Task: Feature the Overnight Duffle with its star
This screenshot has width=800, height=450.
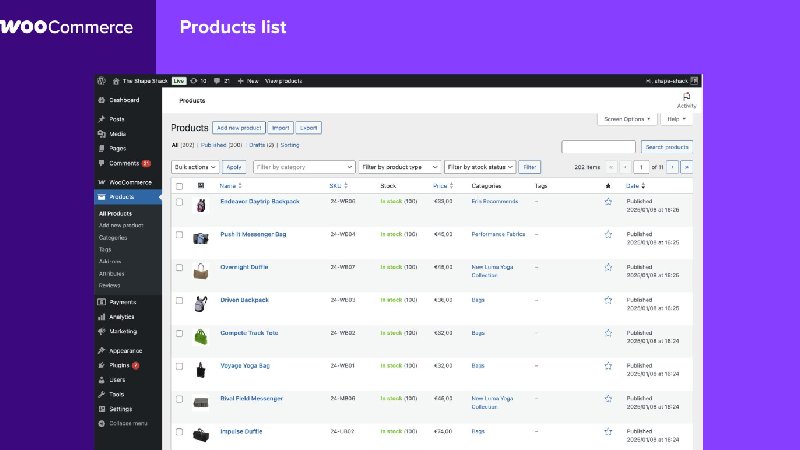Action: click(608, 267)
